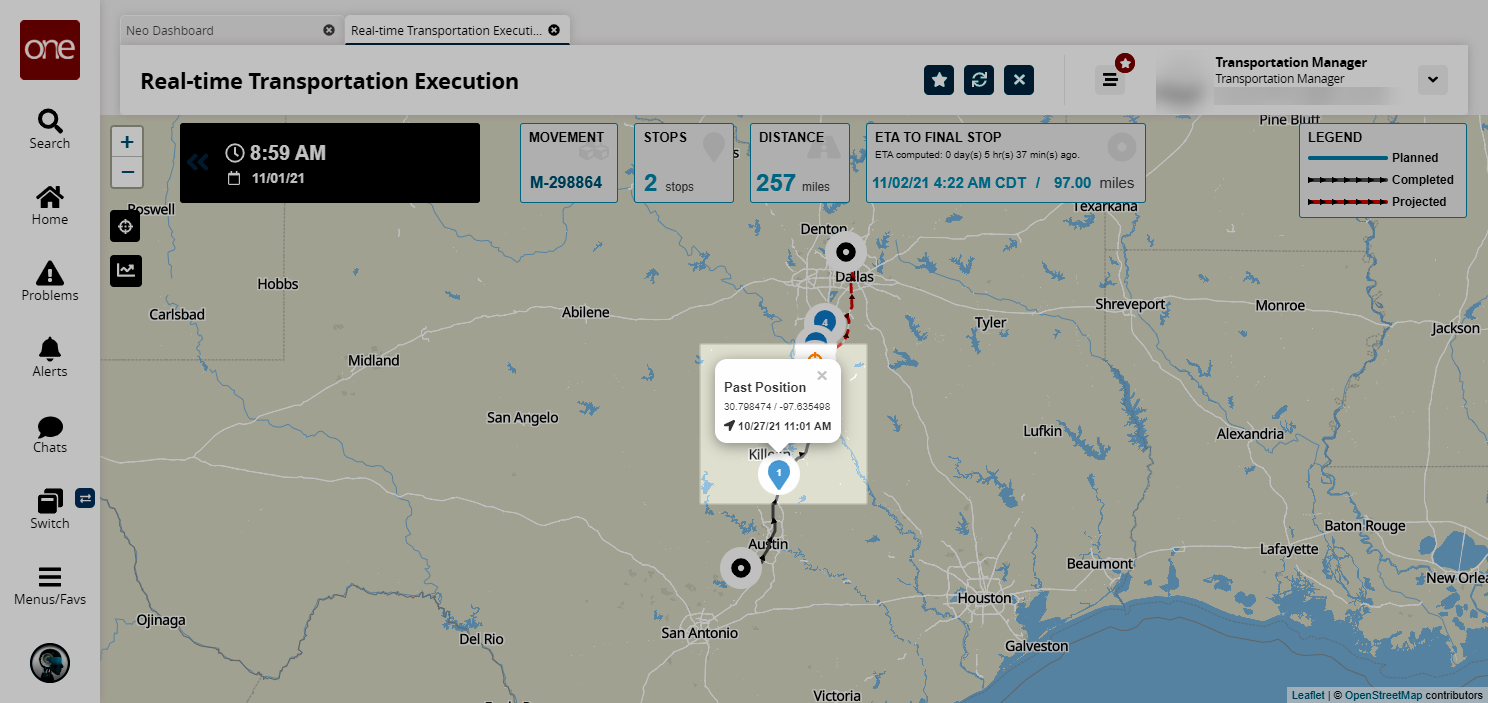This screenshot has height=703, width=1488.
Task: Open the Leaflet attribution link
Action: point(1308,695)
